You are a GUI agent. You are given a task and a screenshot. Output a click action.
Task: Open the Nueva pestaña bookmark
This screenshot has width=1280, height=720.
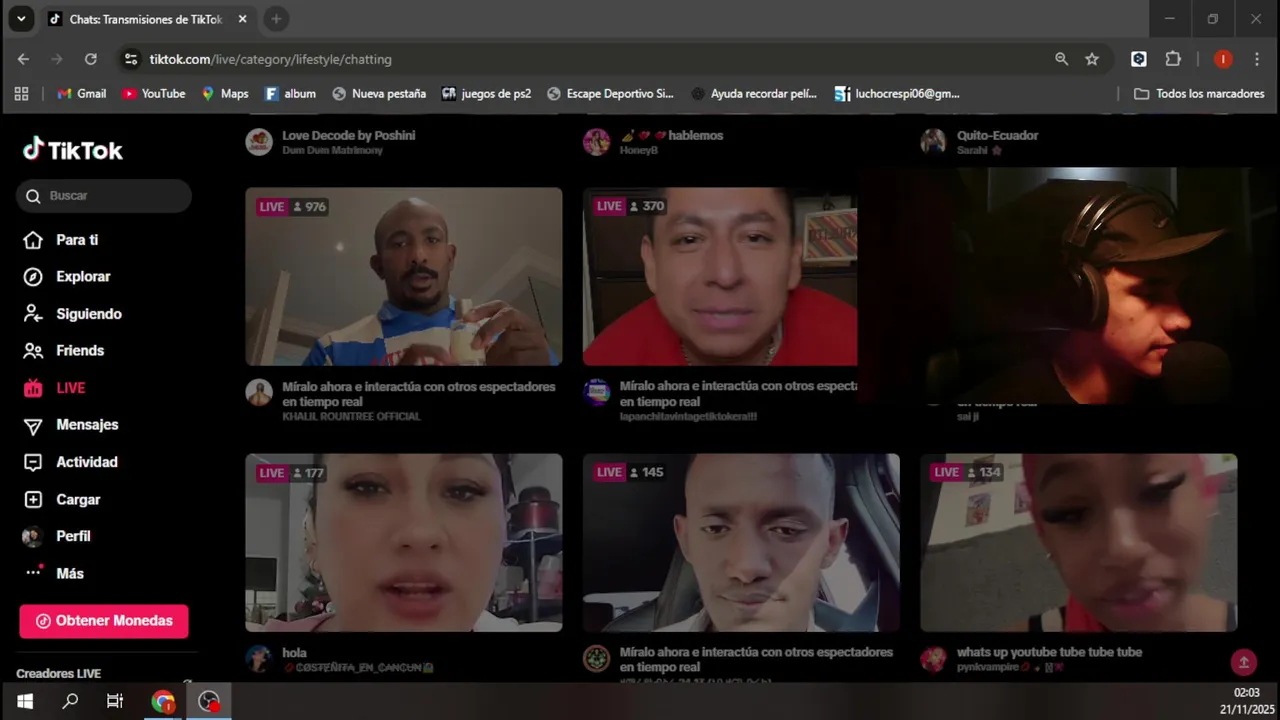coord(379,94)
